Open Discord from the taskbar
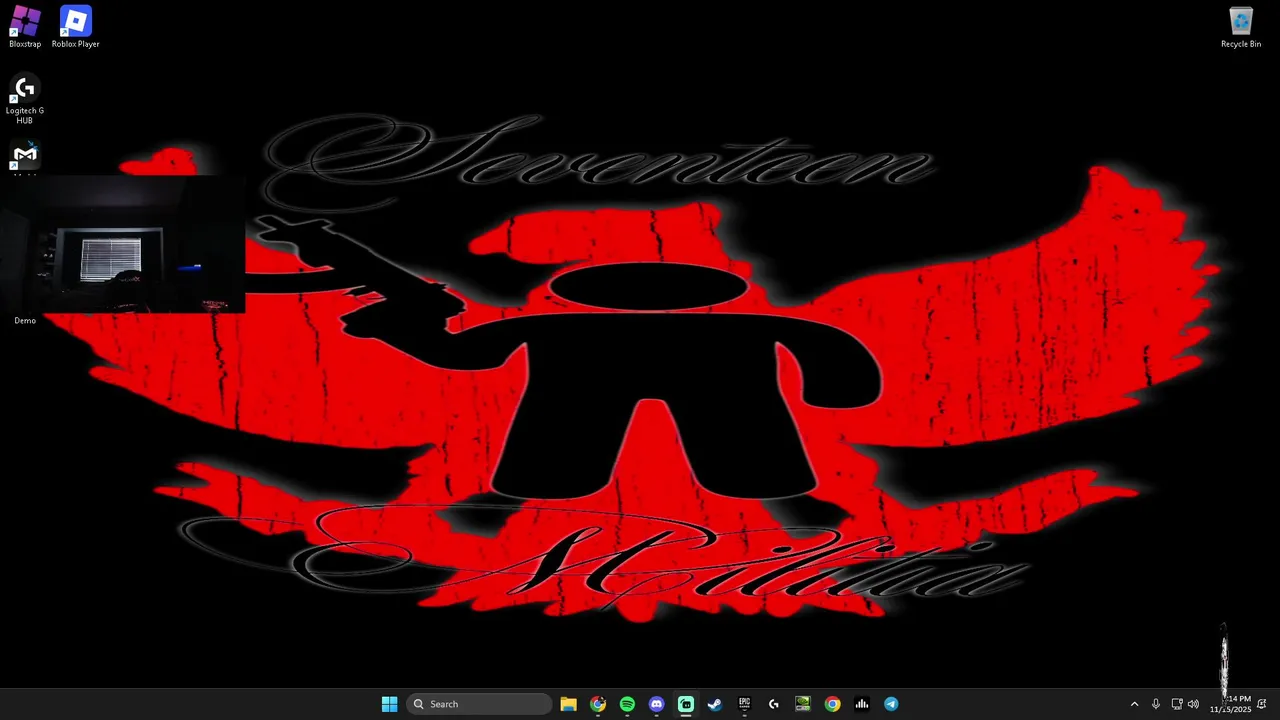1280x720 pixels. [656, 704]
